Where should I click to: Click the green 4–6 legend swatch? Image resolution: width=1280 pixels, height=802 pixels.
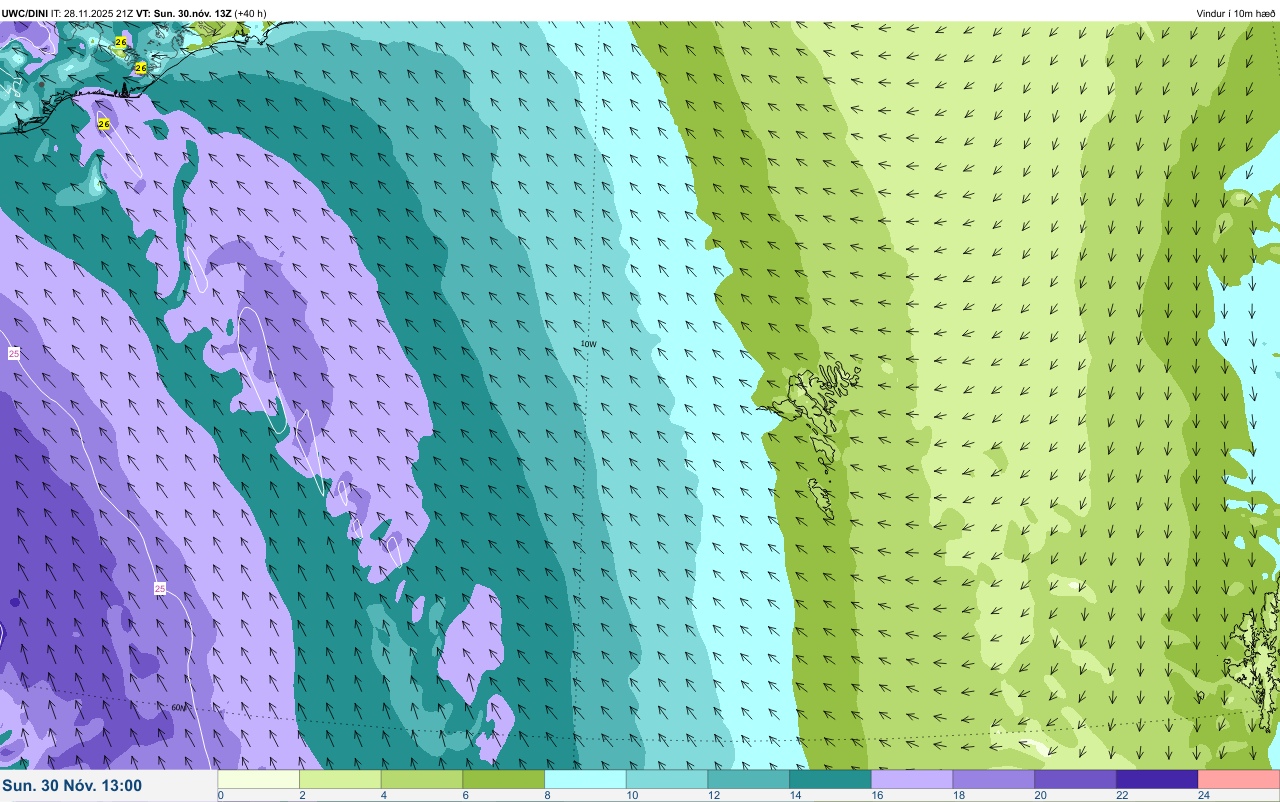coord(422,779)
